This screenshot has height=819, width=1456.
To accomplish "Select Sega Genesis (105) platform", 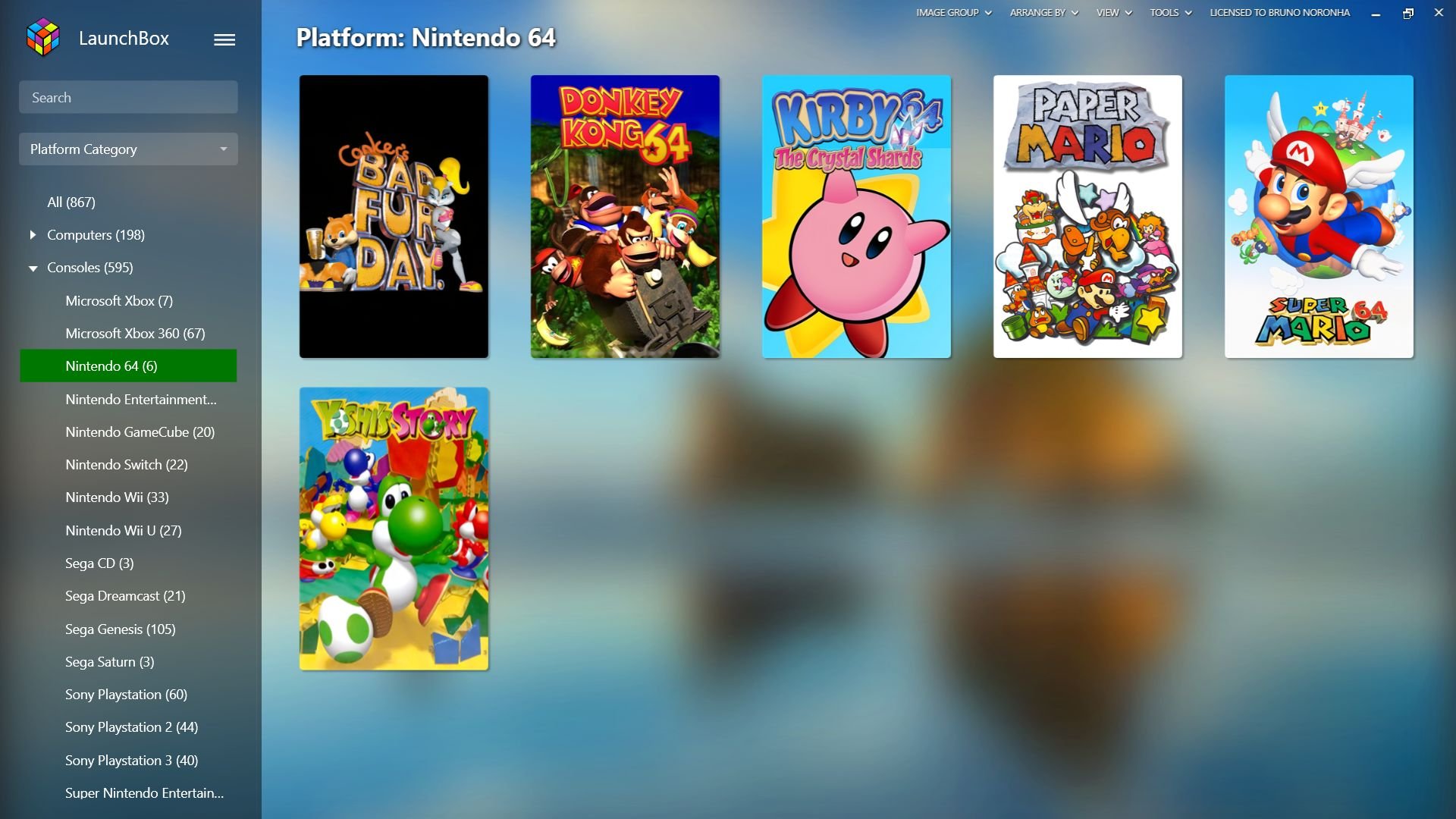I will (120, 629).
